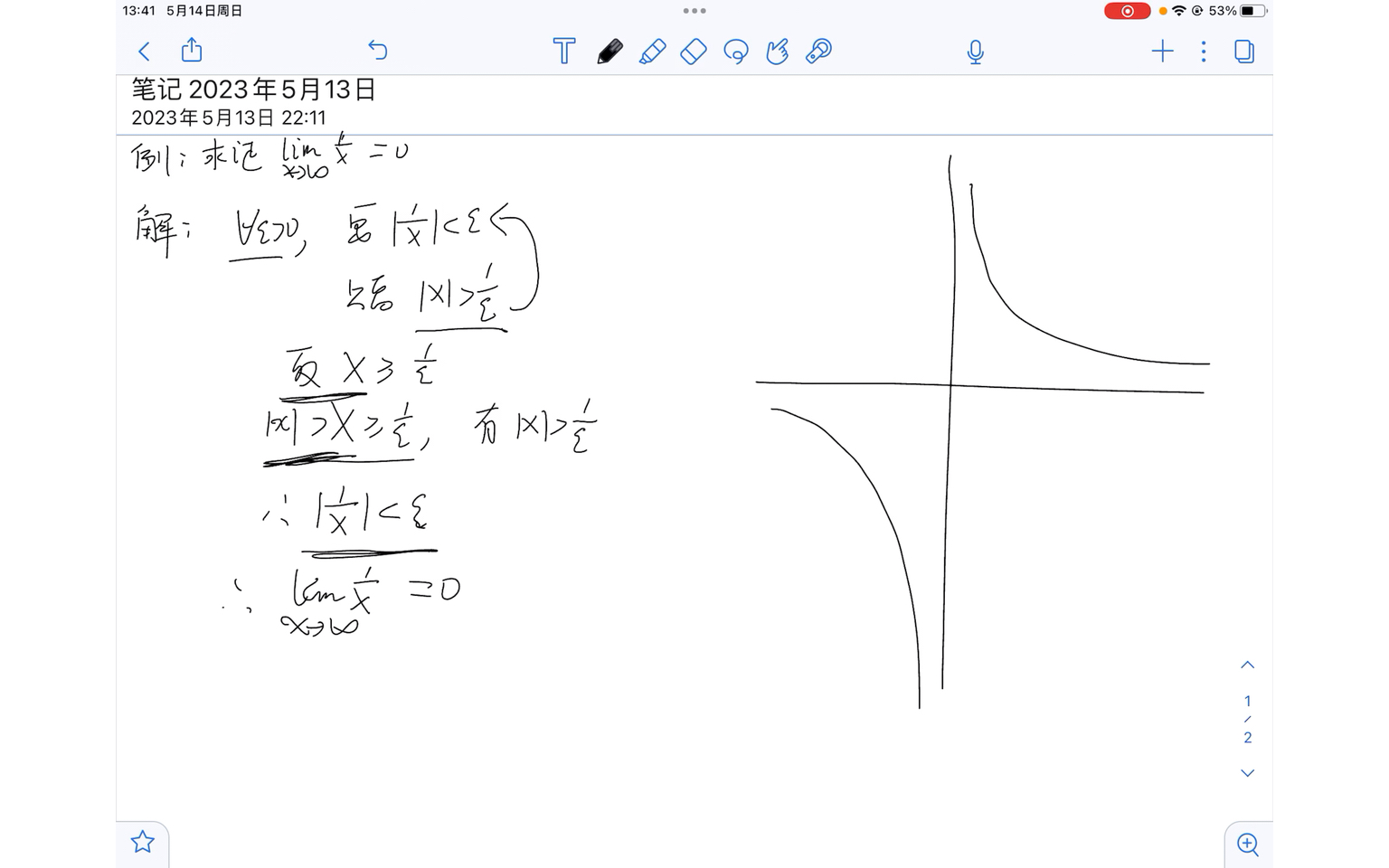1389x868 pixels.
Task: Select the Lasso selection tool
Action: (736, 52)
